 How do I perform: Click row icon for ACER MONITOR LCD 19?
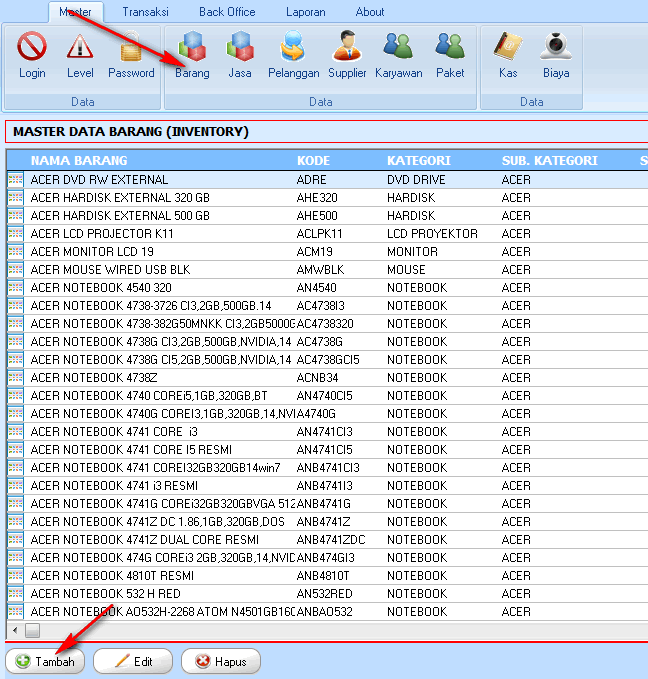point(16,252)
